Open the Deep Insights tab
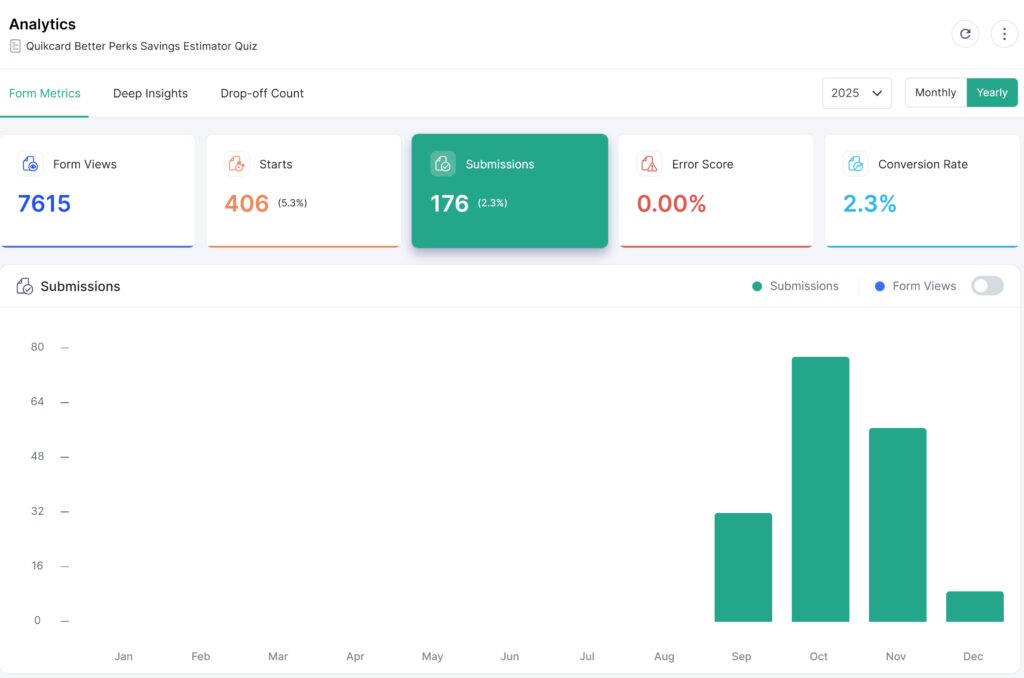 (x=150, y=93)
